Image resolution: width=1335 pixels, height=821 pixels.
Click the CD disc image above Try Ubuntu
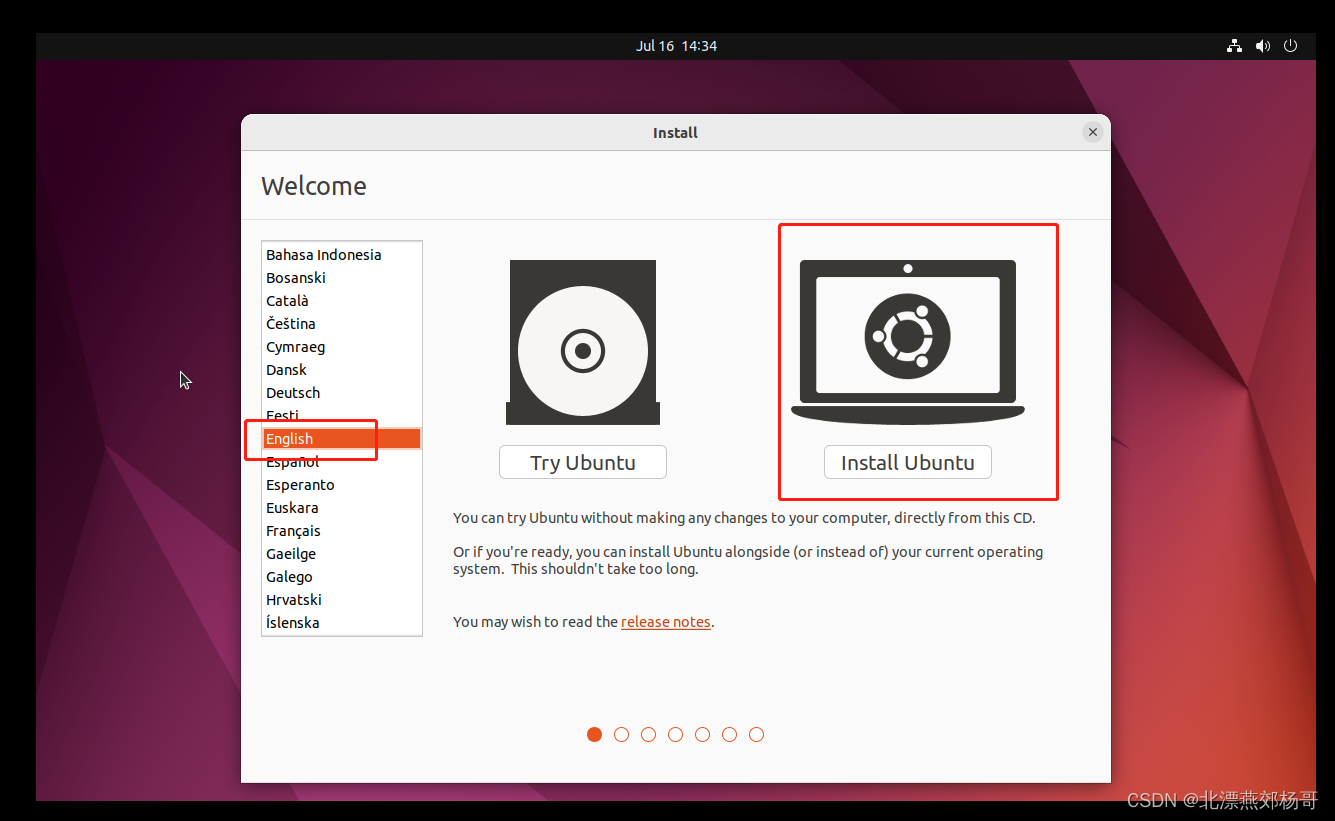(583, 342)
